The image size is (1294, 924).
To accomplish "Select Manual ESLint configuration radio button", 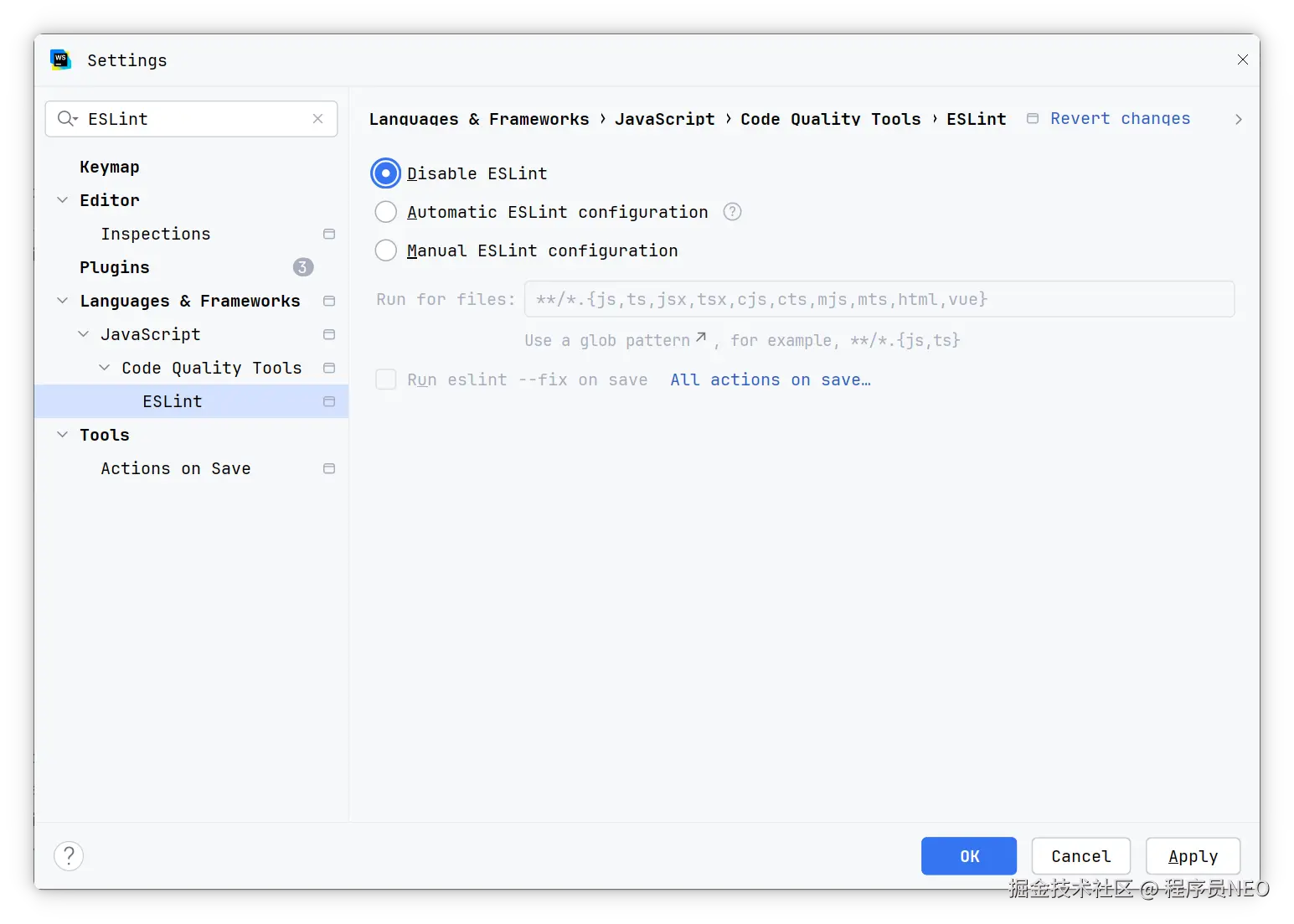I will pos(385,250).
